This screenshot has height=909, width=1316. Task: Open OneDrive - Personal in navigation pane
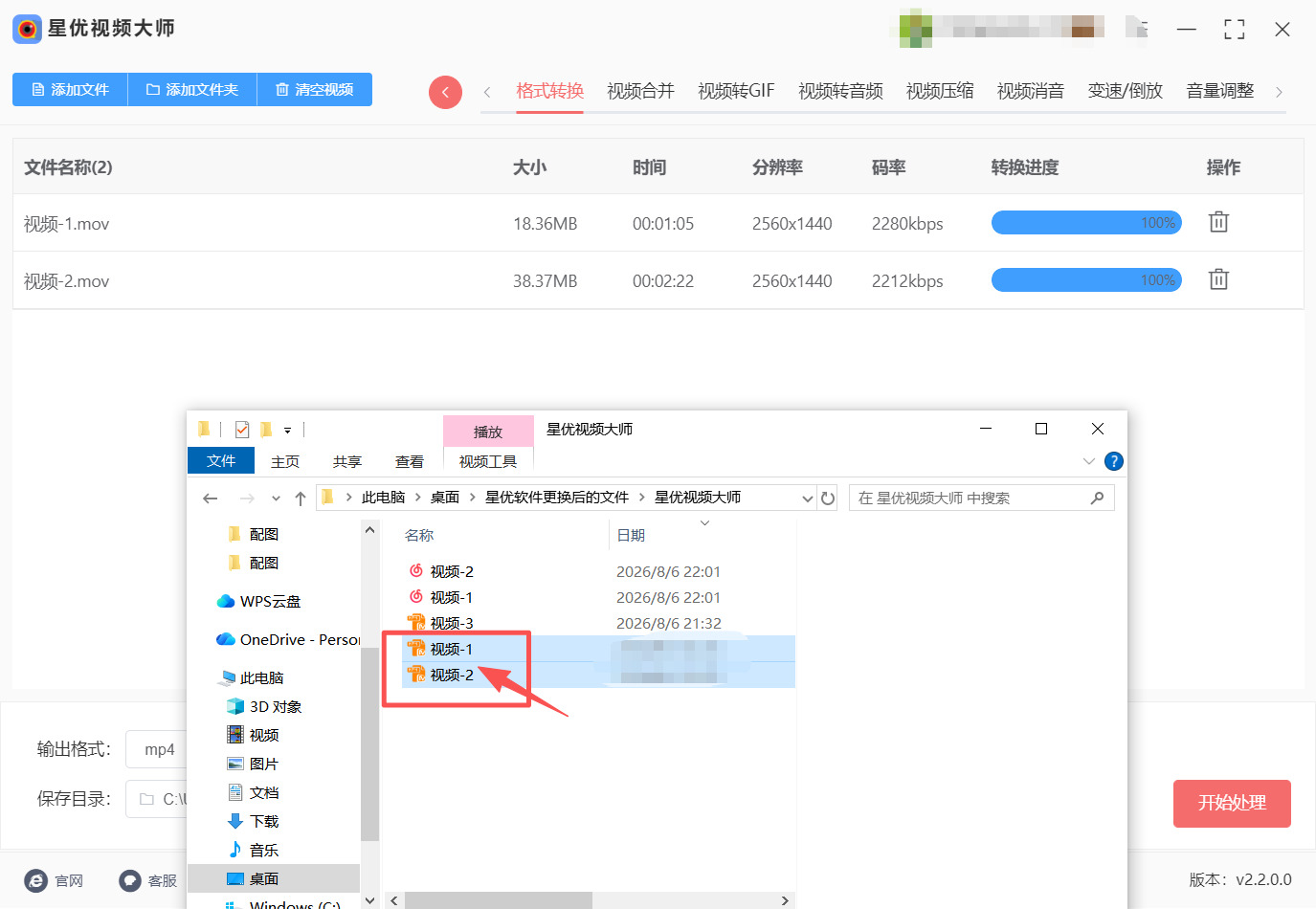pyautogui.click(x=288, y=639)
